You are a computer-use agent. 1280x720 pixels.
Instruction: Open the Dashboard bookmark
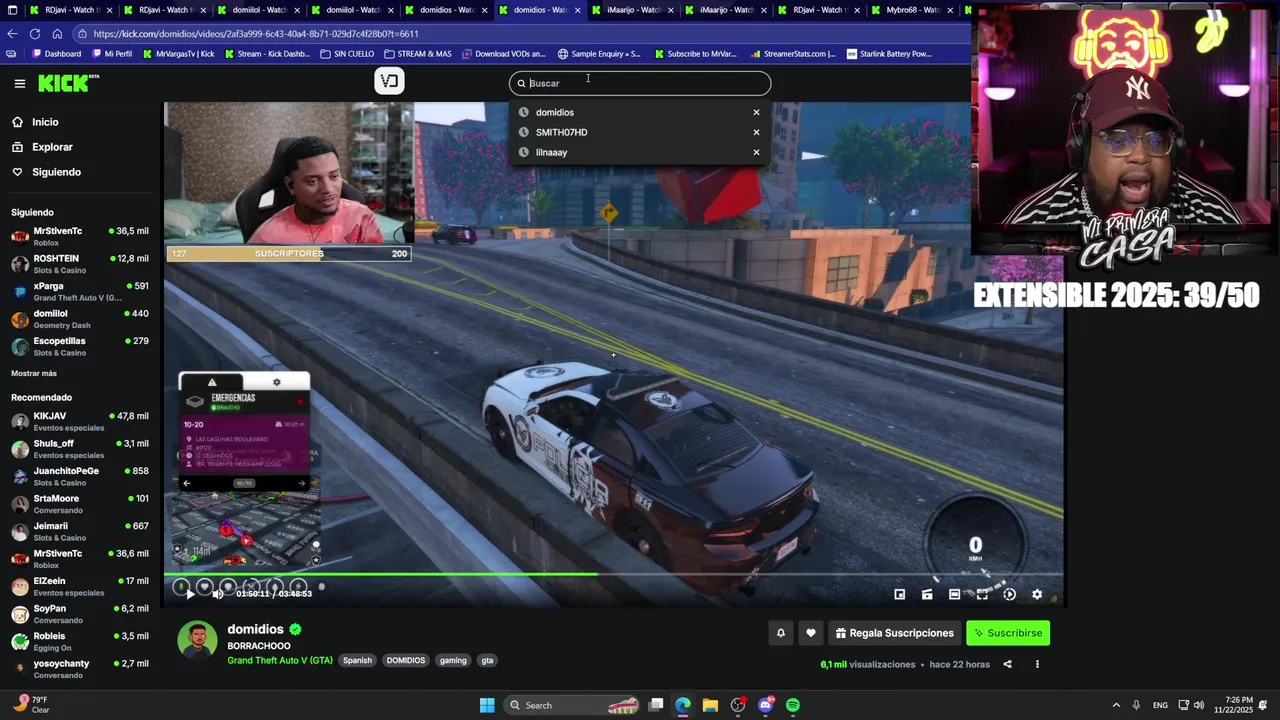pyautogui.click(x=57, y=54)
